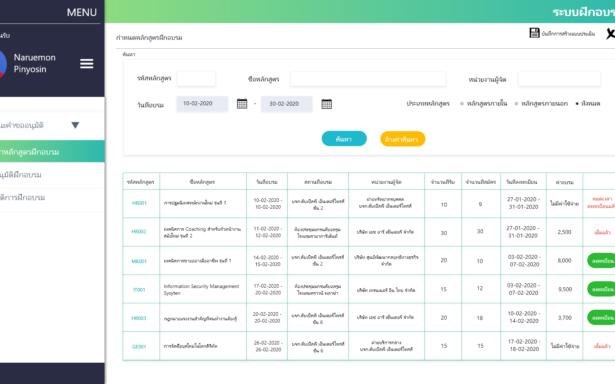This screenshot has height=384, width=615.
Task: Click the training fee cell 3,700
Action: 565,318
